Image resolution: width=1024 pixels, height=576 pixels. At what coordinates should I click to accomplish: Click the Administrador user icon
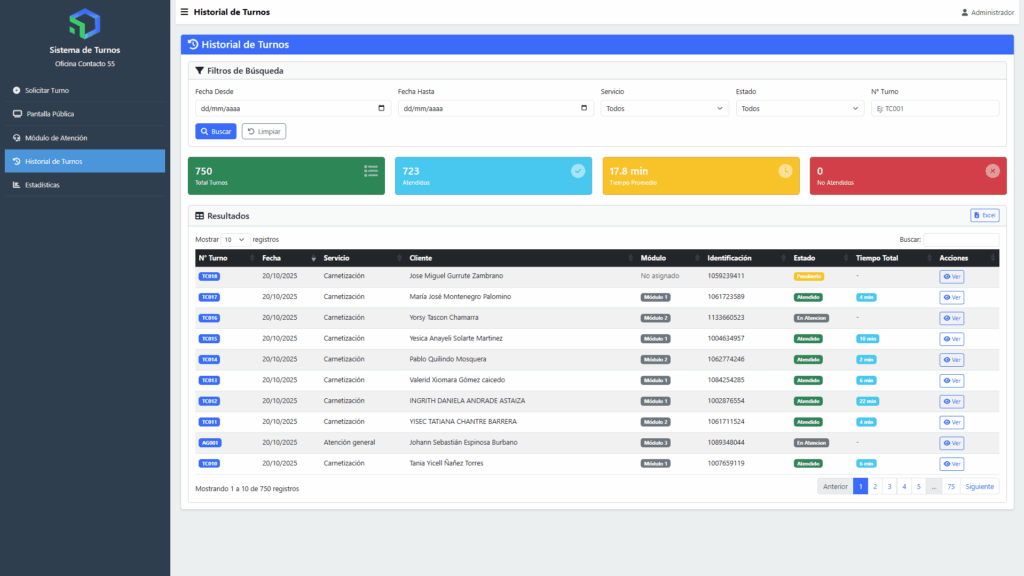[964, 13]
